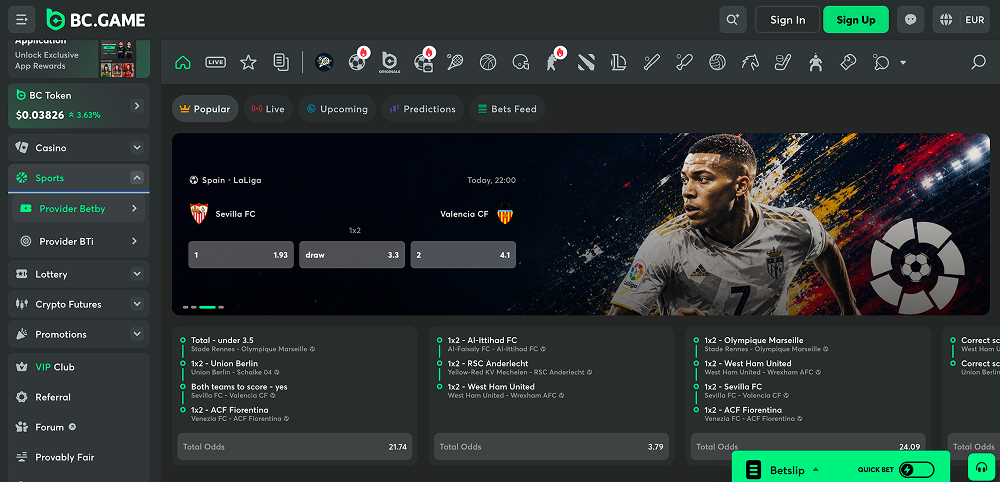Switch to the Popular tab
The height and width of the screenshot is (482, 1000).
click(205, 109)
